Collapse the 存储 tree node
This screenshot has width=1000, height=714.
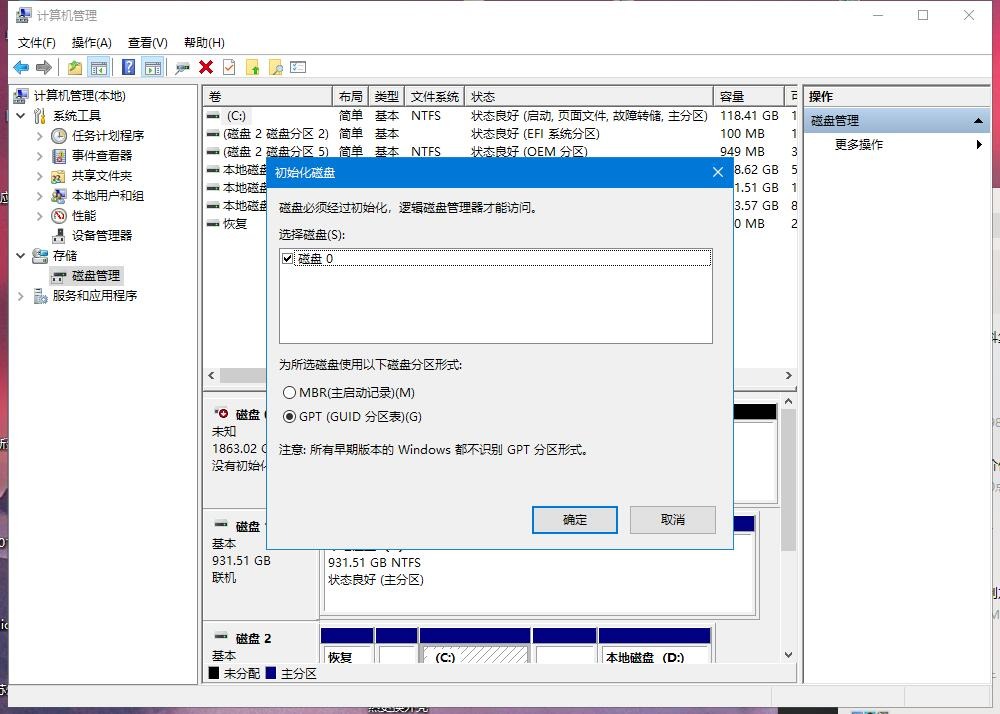pos(21,255)
